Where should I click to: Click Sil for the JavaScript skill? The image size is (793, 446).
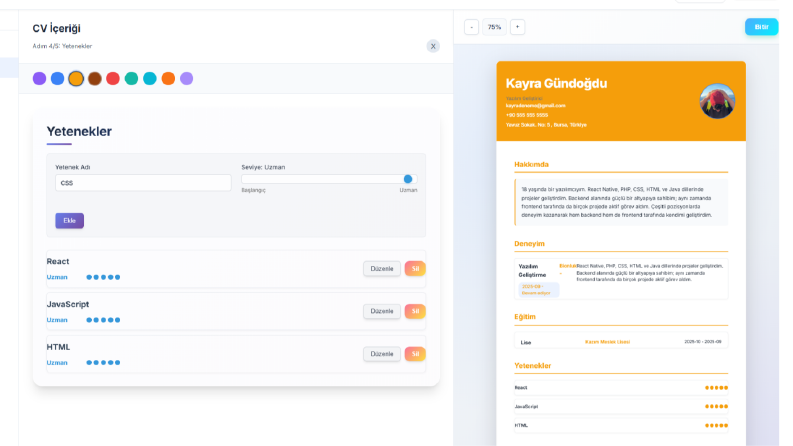tap(415, 311)
